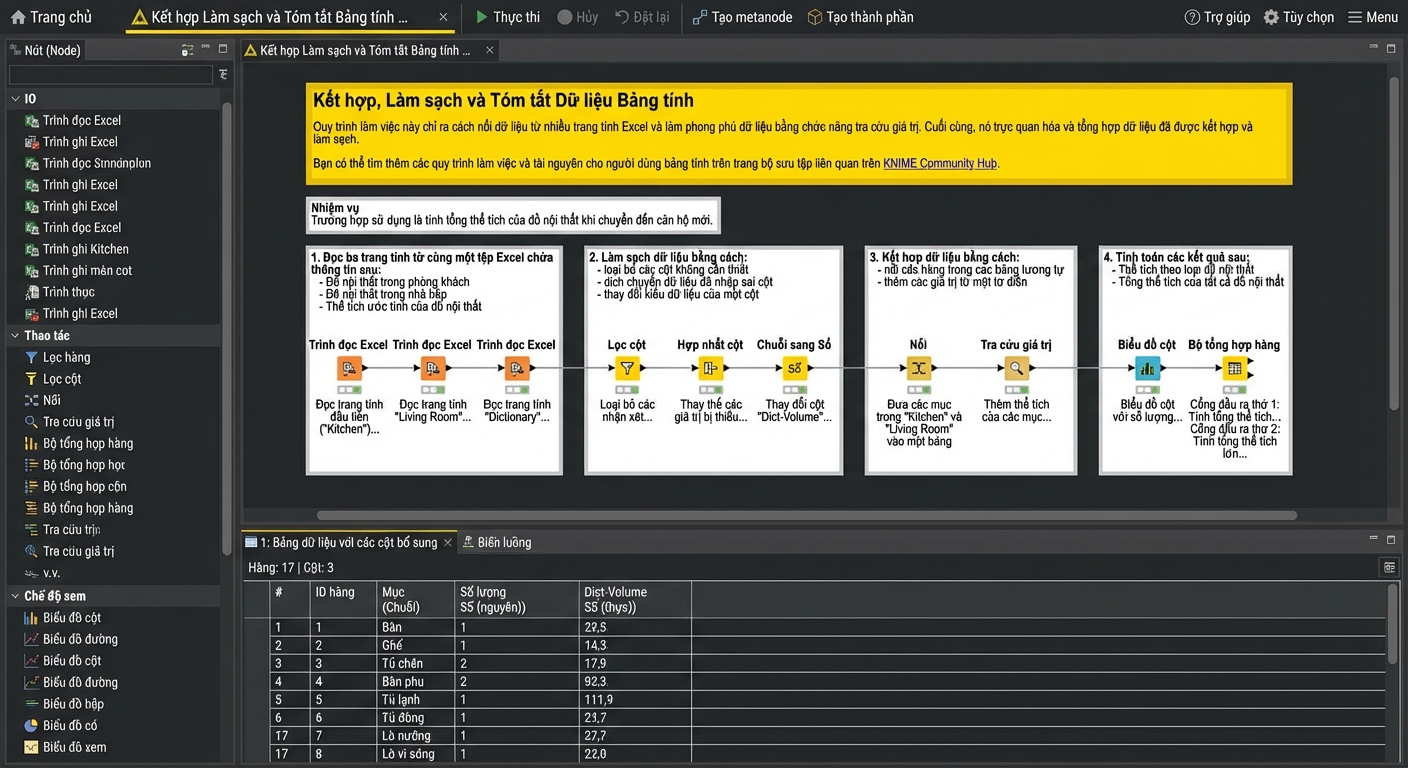The width and height of the screenshot is (1408, 768).
Task: Close the editor tab Kết hợp Làm sạch
Action: [x=489, y=50]
